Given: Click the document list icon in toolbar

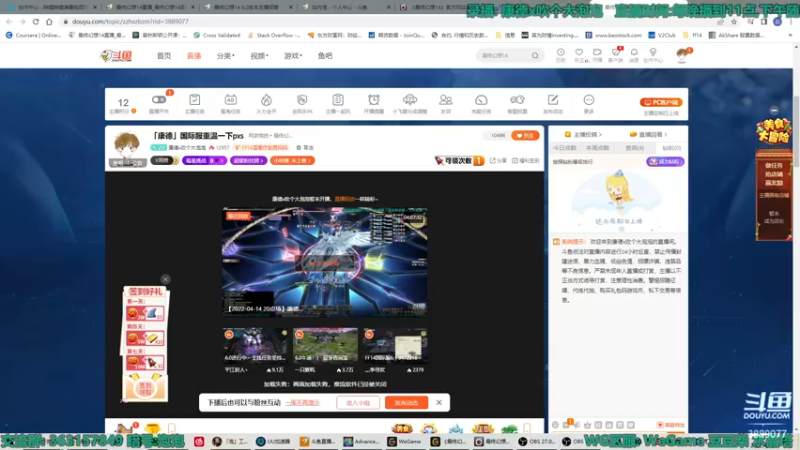Looking at the screenshot, I should [x=338, y=99].
